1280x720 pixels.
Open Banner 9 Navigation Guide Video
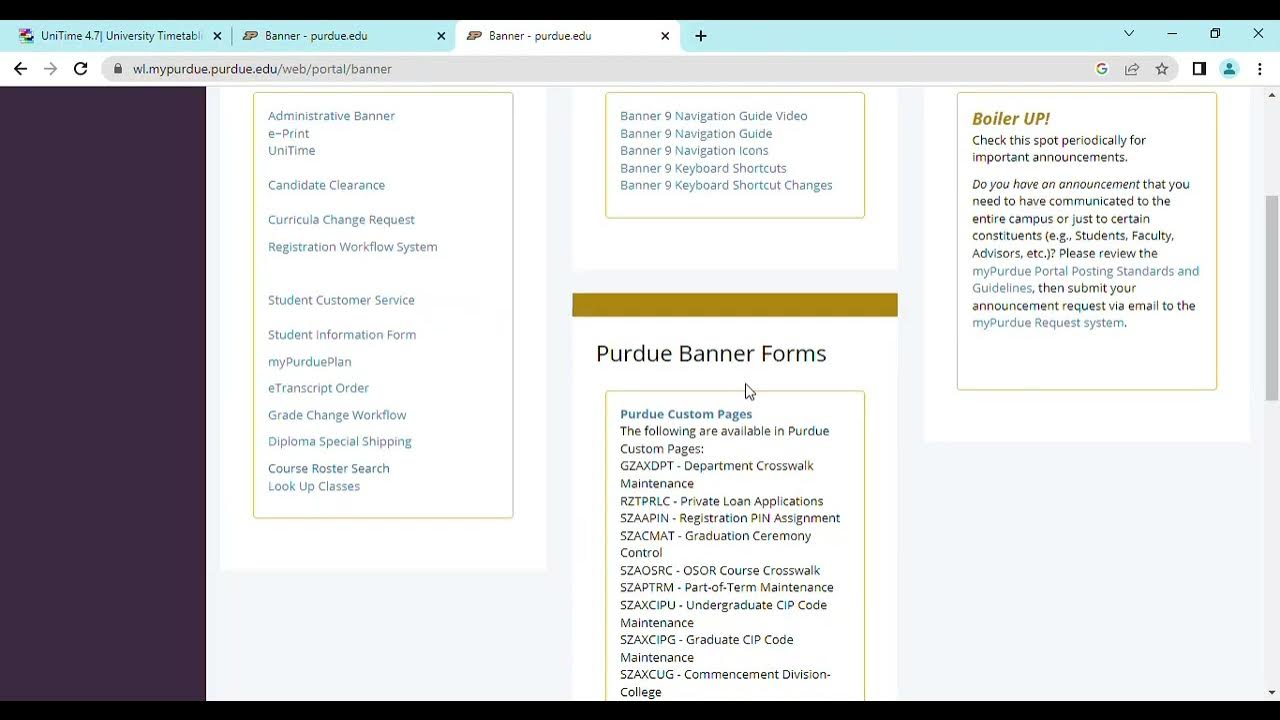[x=713, y=116]
